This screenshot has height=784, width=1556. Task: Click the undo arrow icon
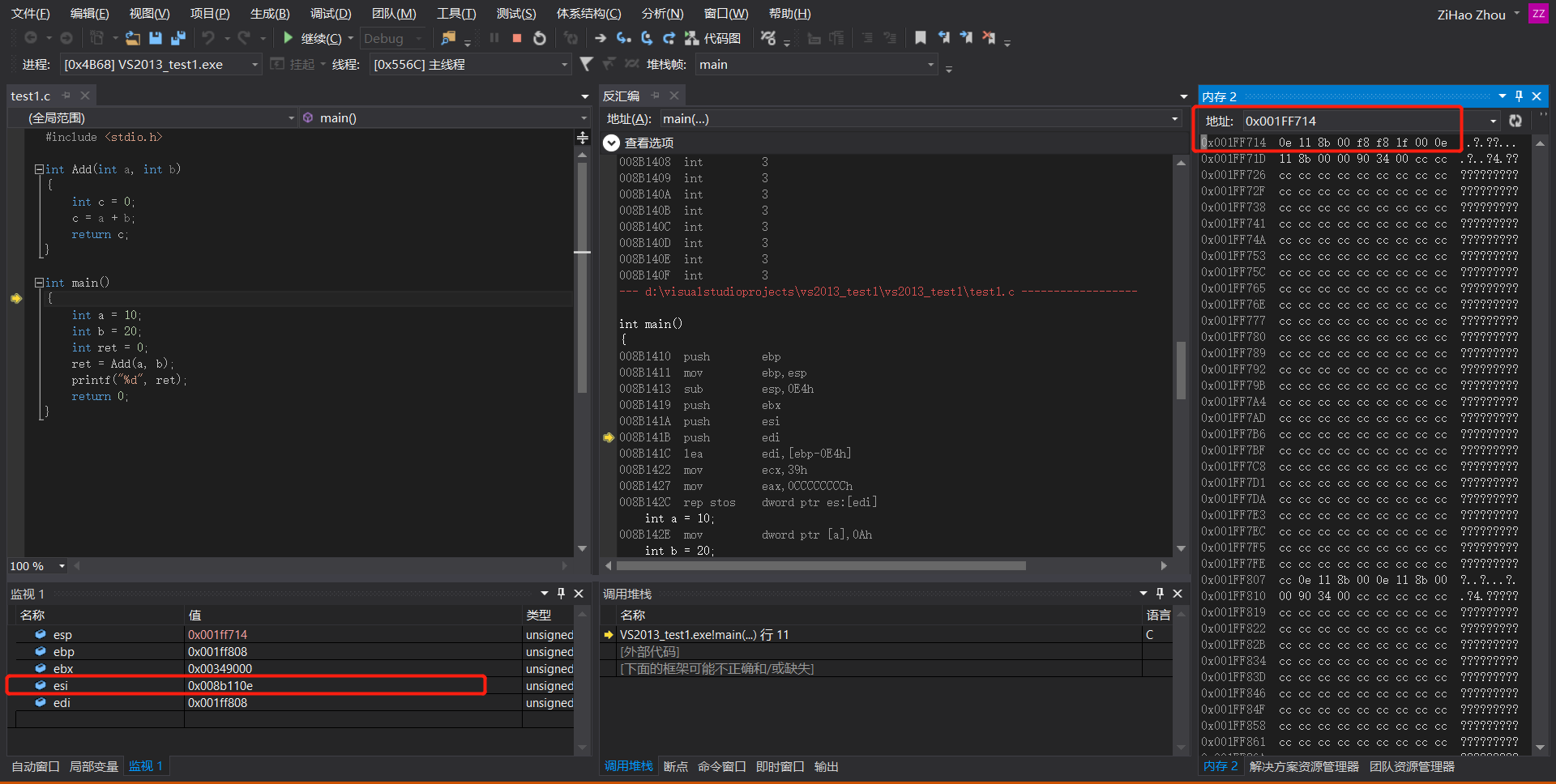coord(208,38)
